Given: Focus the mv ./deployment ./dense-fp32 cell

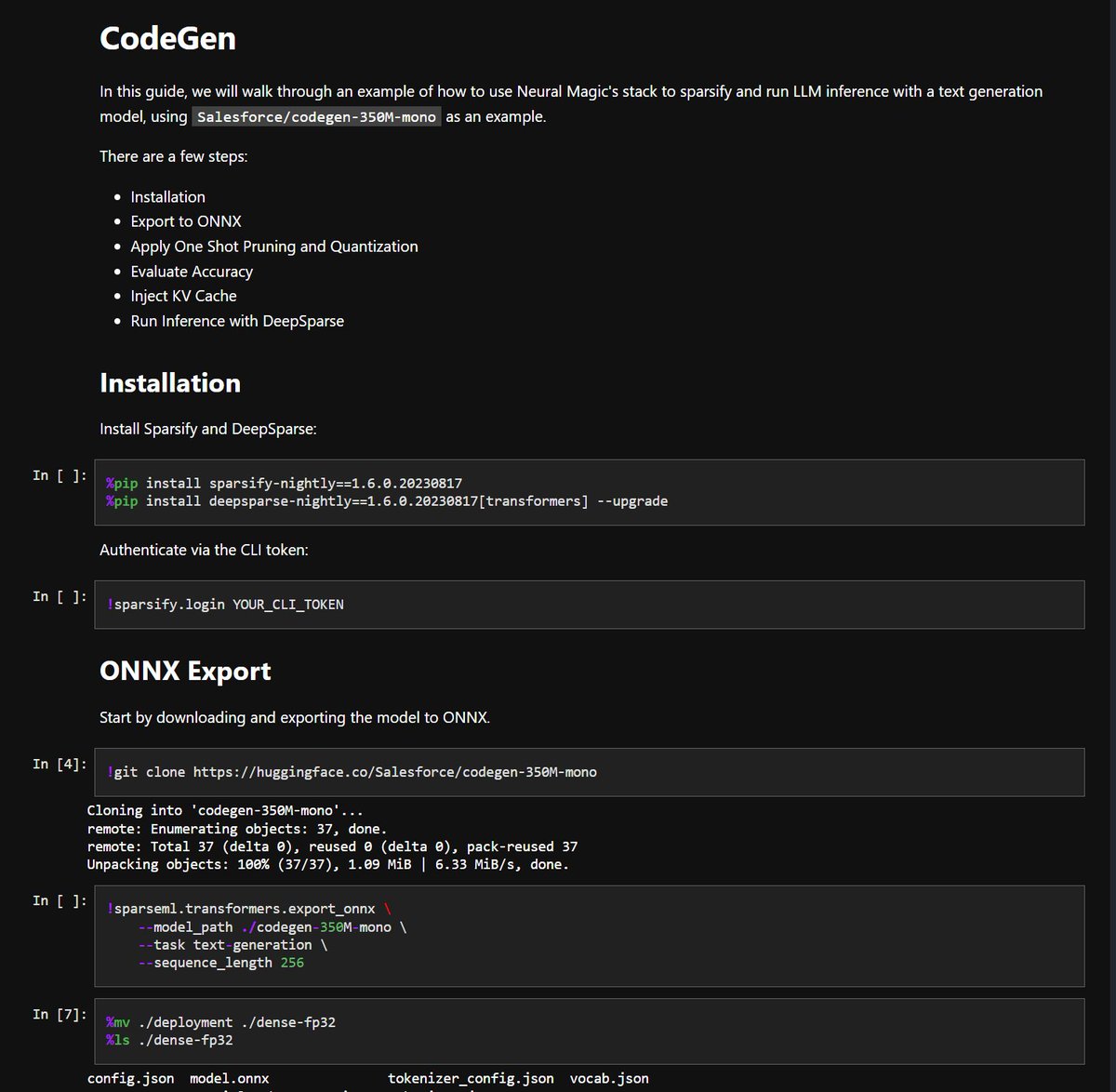Looking at the screenshot, I should [590, 1032].
